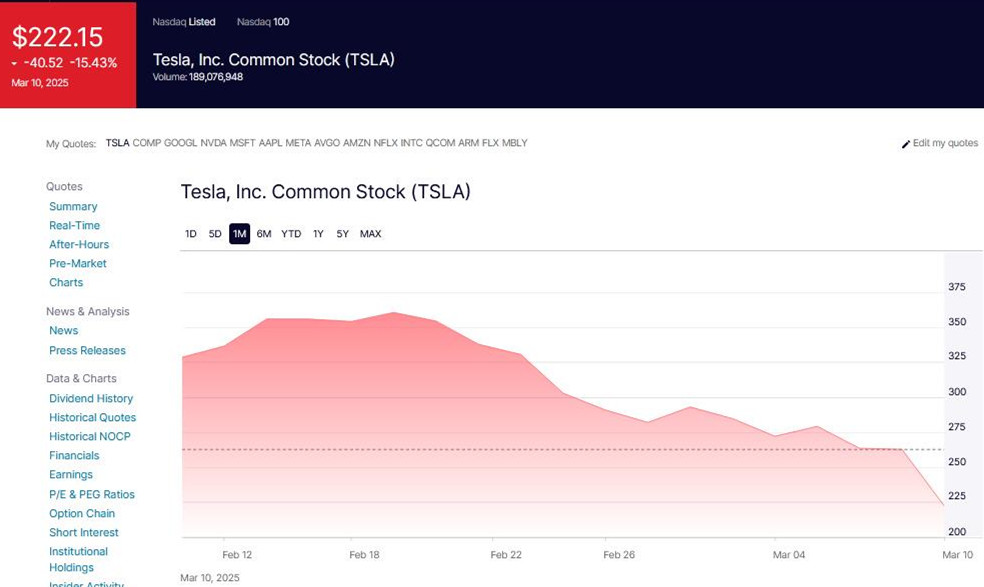Select the 1D chart range
This screenshot has width=984, height=587.
(x=190, y=234)
